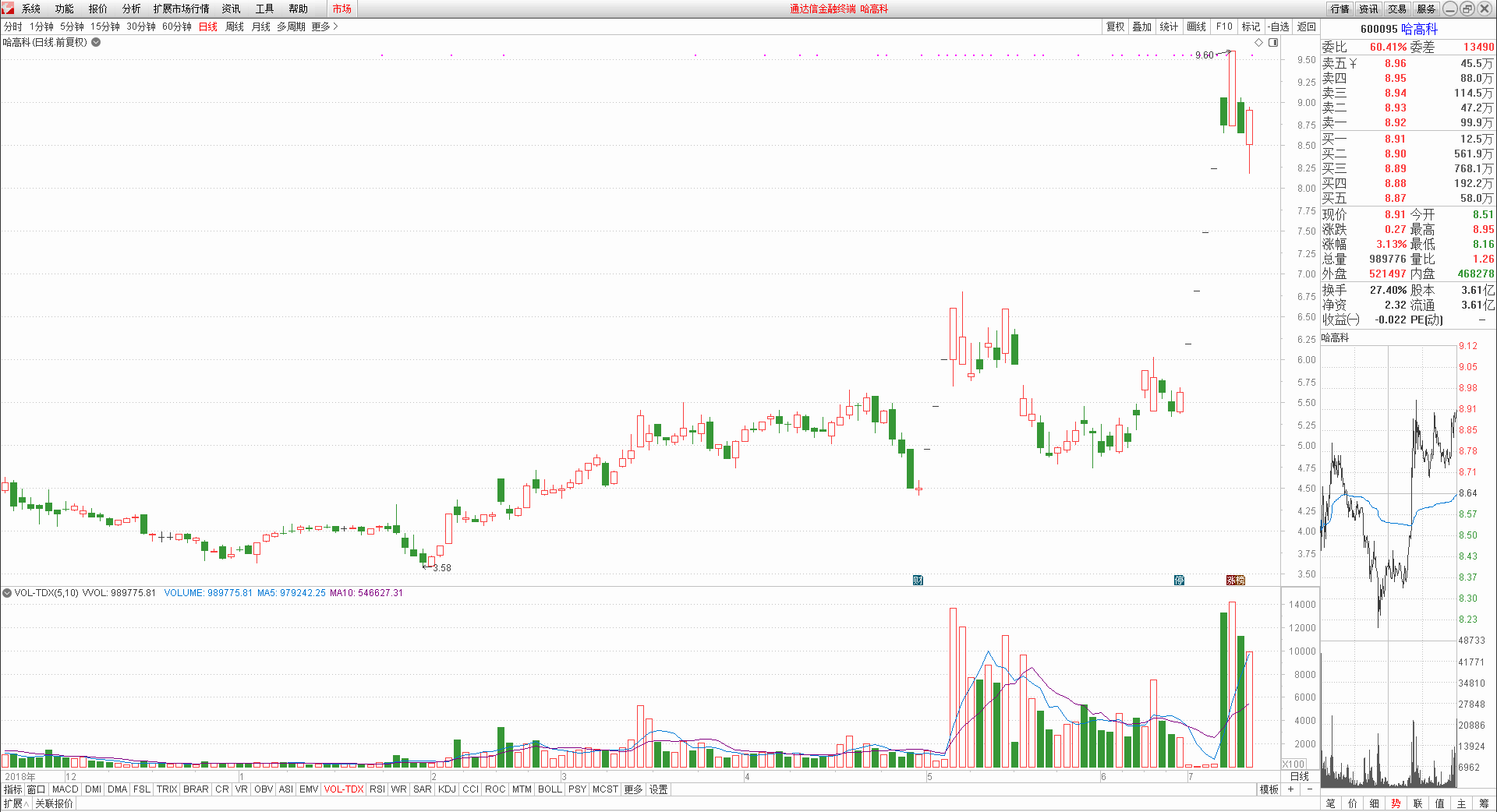Open the 扩展市场行情 menu
Viewport: 1497px width, 812px height.
point(182,9)
